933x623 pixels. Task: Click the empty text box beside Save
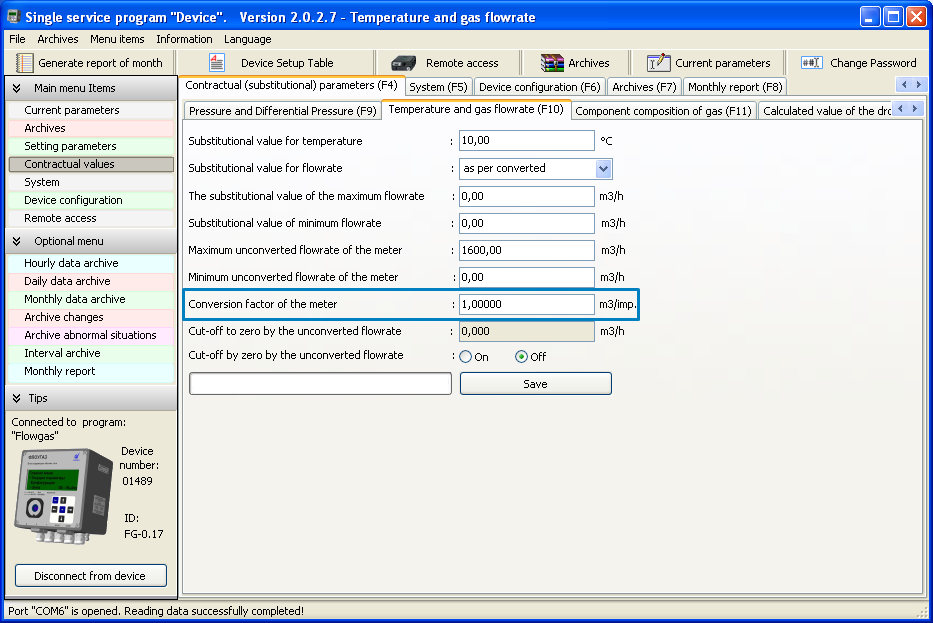pos(320,384)
